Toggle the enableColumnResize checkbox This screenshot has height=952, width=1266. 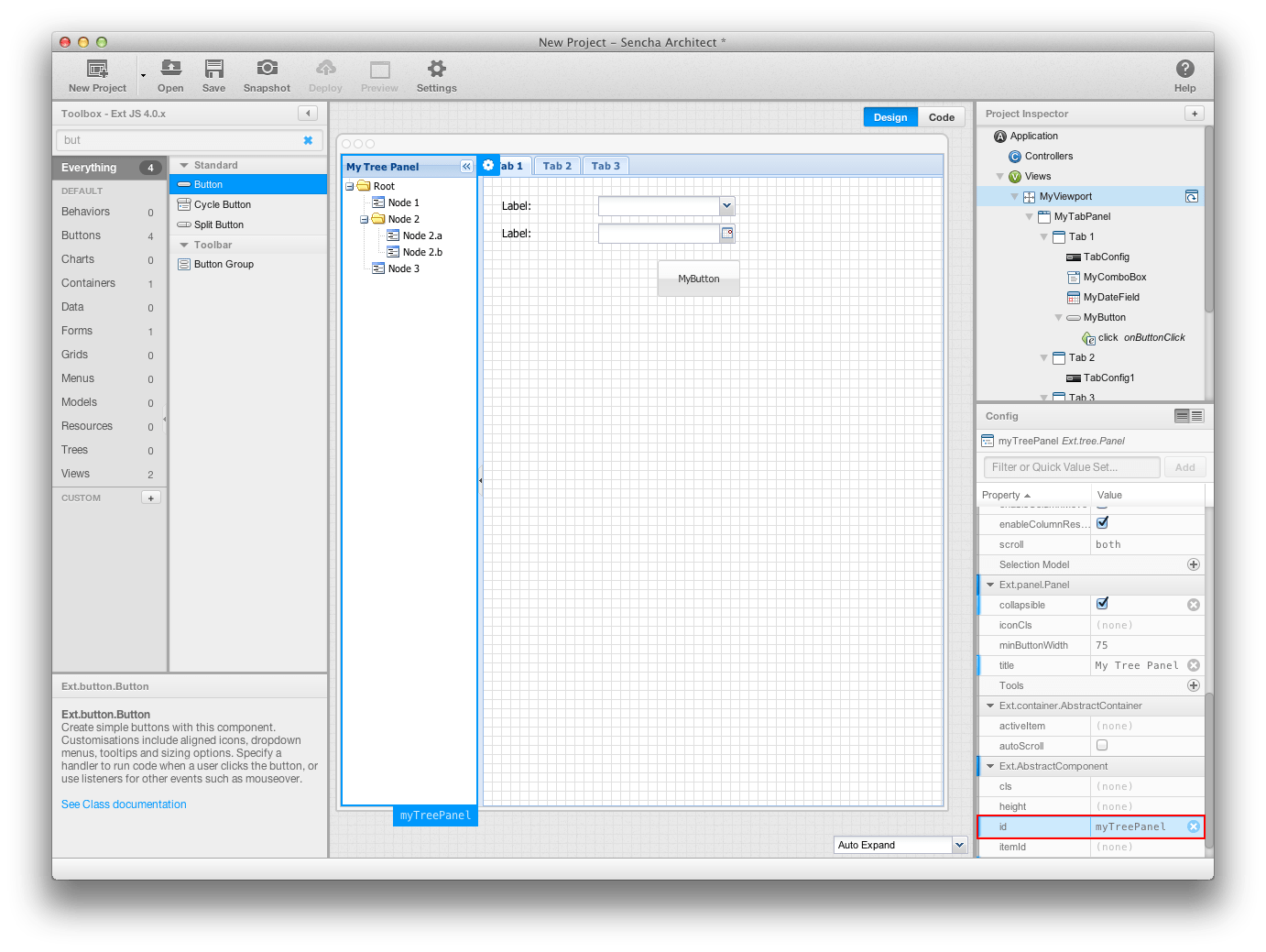pos(1102,523)
